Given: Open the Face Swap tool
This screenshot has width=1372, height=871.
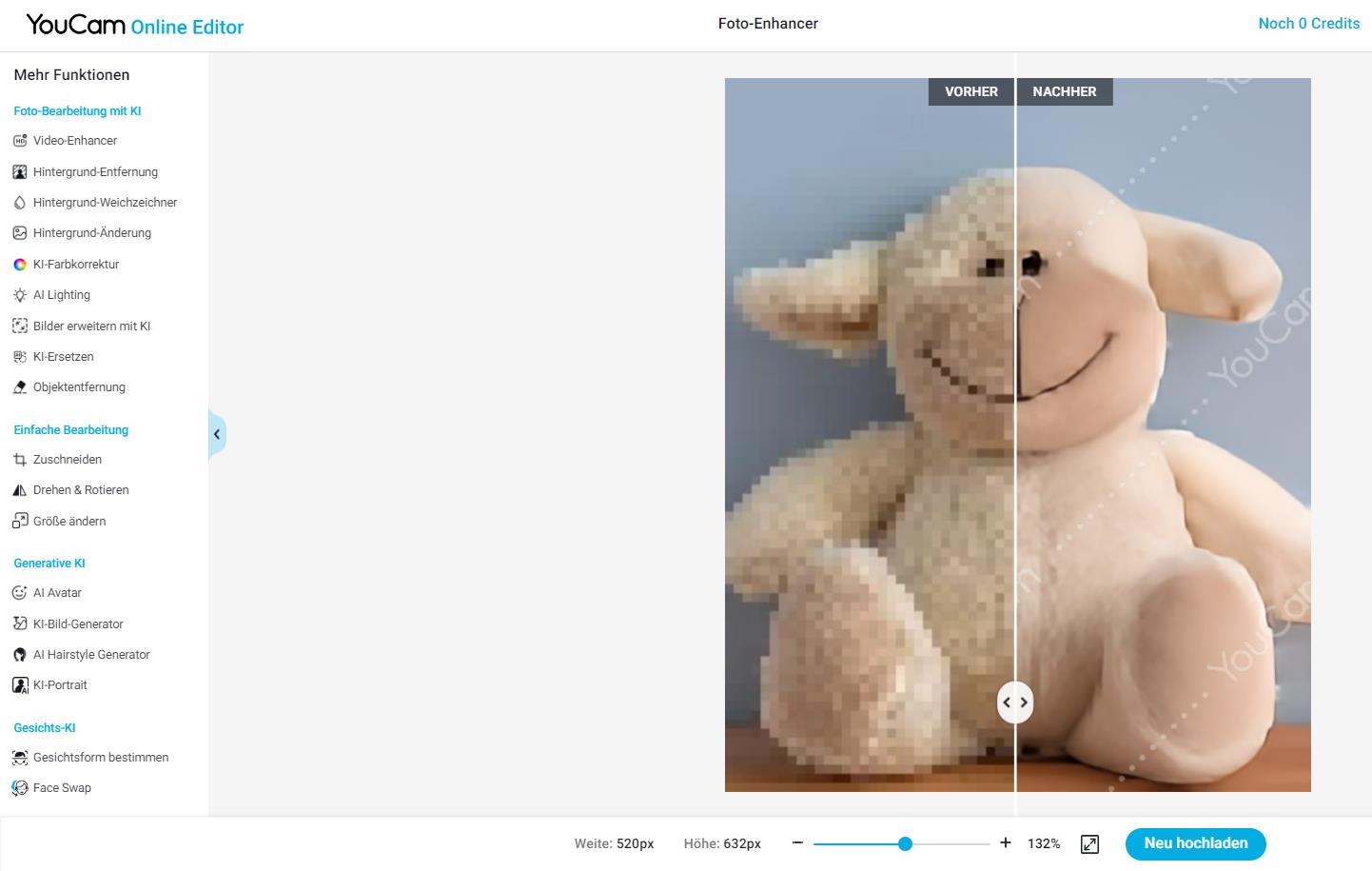Looking at the screenshot, I should click(62, 788).
